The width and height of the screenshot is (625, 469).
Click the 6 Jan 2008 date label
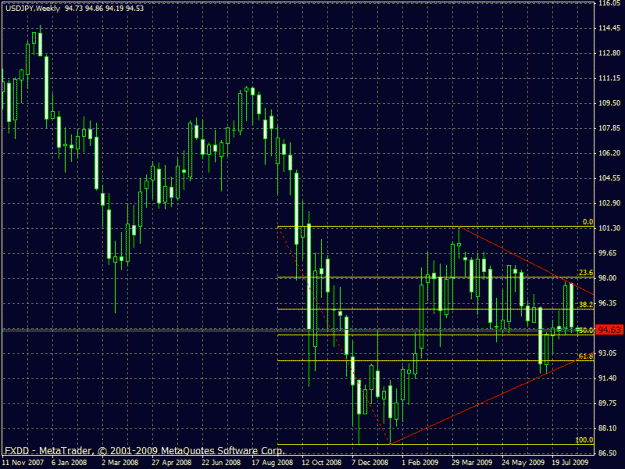coord(69,463)
